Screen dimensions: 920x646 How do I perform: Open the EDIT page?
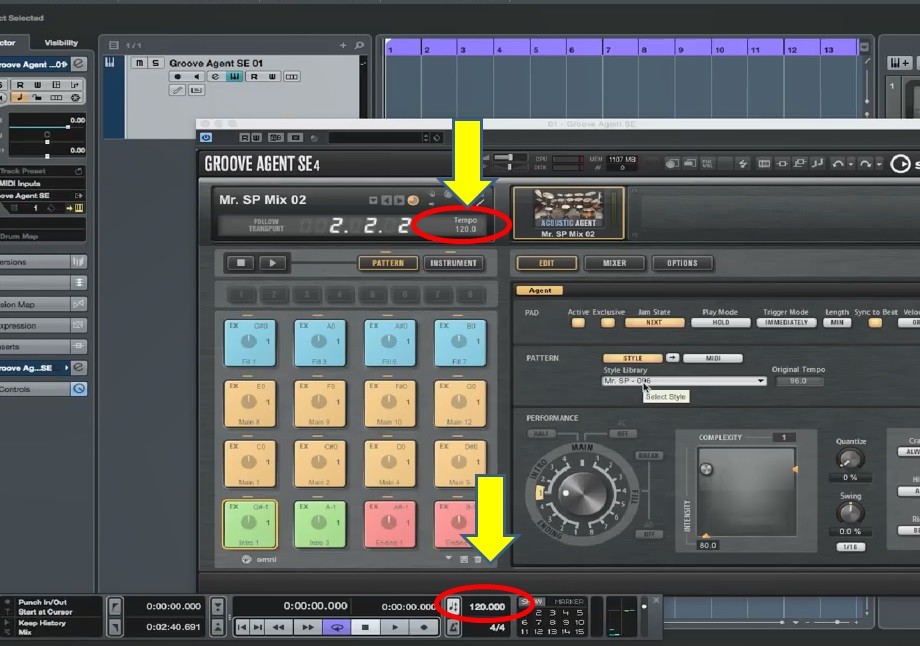tap(546, 263)
